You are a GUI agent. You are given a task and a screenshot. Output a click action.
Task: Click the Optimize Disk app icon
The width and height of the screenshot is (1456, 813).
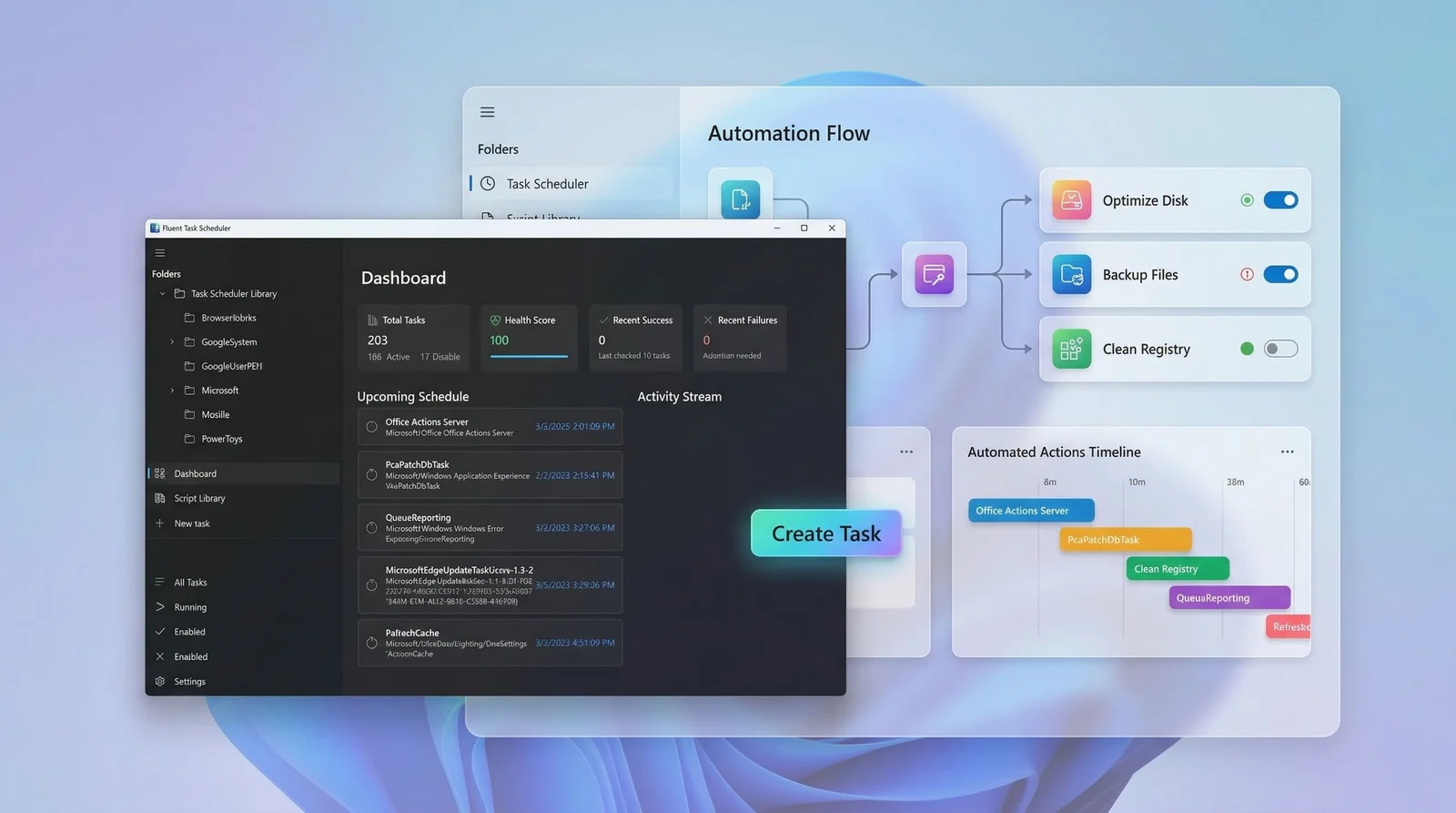click(1071, 200)
